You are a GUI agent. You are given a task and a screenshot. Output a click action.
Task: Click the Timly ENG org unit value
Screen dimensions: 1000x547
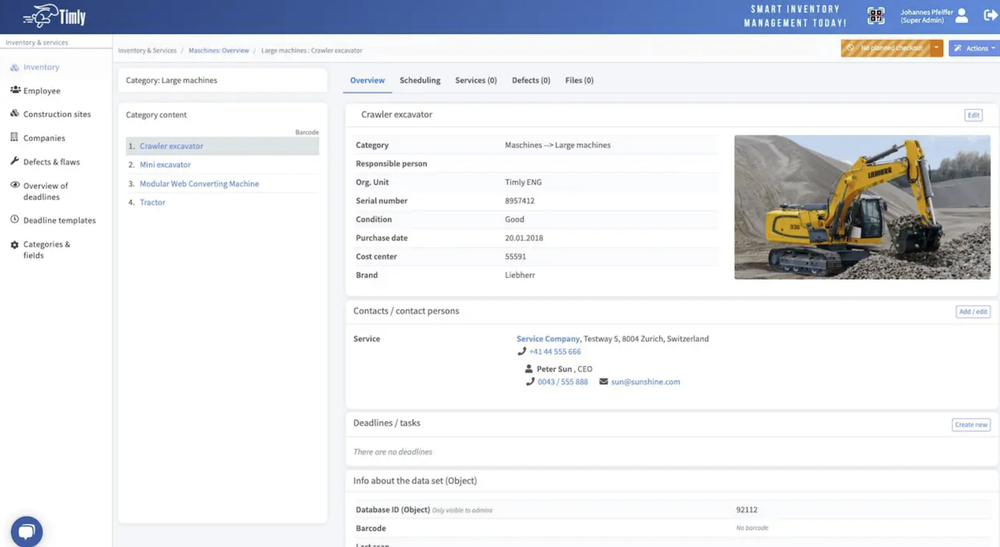click(x=523, y=182)
